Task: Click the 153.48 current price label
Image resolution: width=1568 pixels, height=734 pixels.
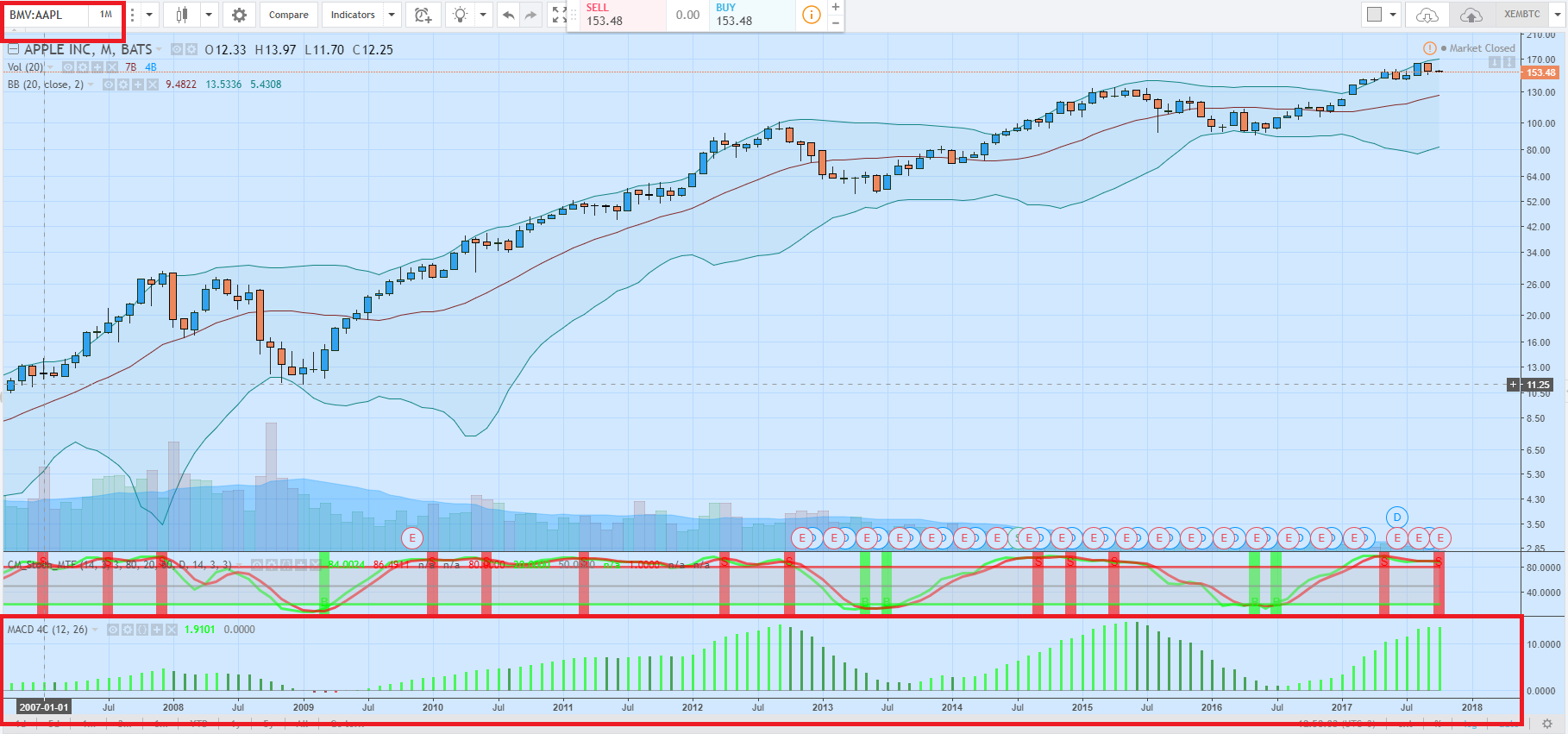Action: click(x=1540, y=72)
